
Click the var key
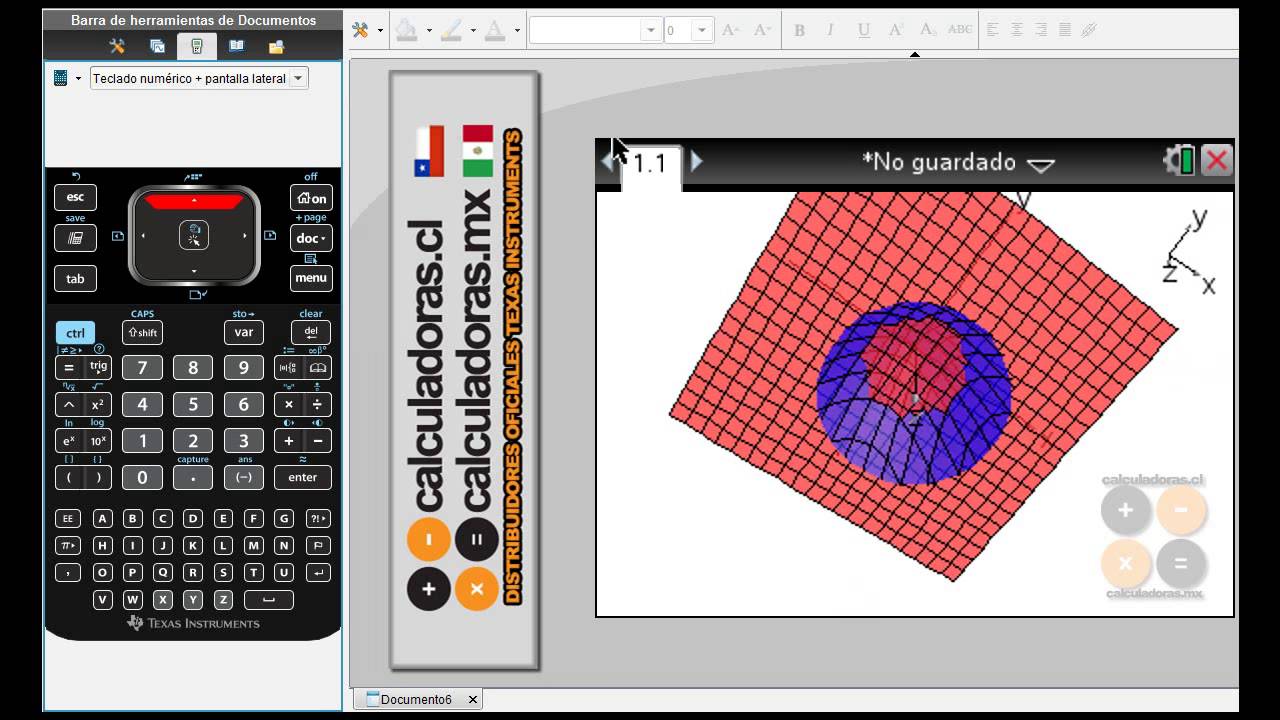tap(243, 333)
